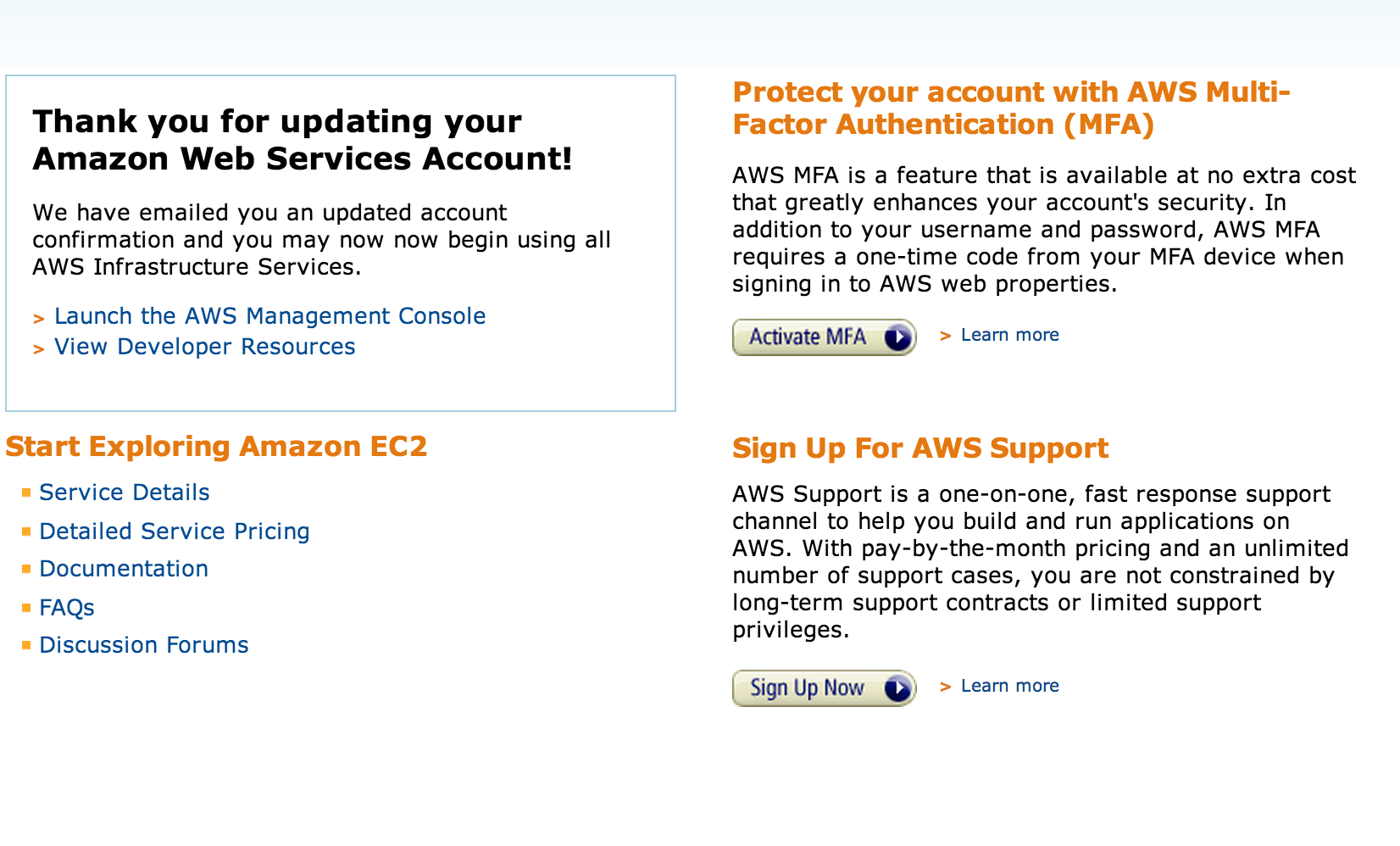
Task: Open View Developer Resources link
Action: [x=204, y=347]
